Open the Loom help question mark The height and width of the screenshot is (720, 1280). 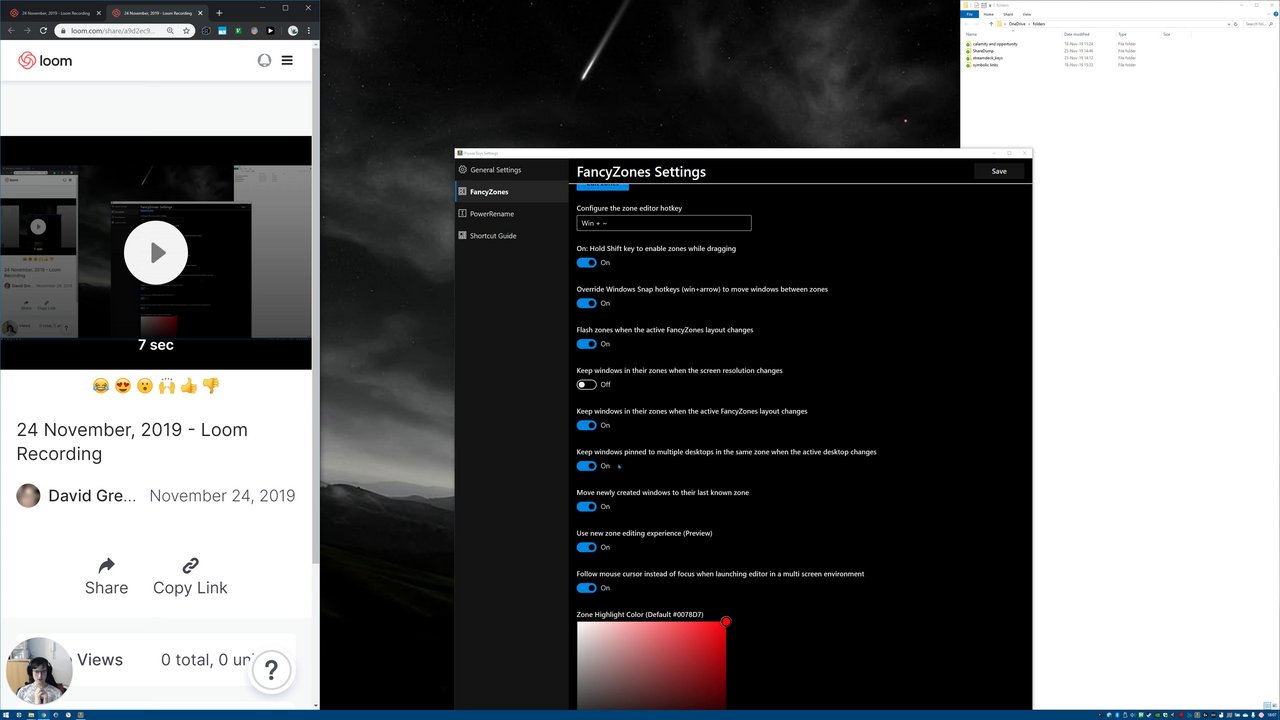(271, 671)
